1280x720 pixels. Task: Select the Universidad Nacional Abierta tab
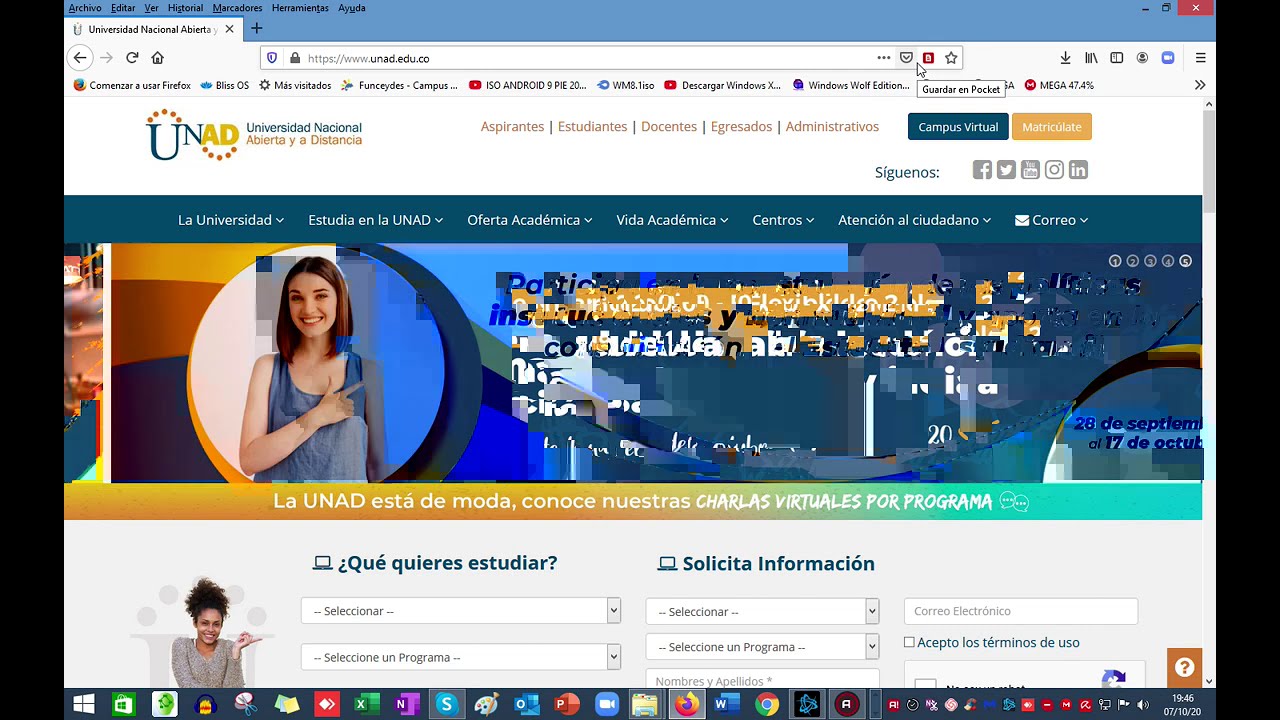point(152,29)
